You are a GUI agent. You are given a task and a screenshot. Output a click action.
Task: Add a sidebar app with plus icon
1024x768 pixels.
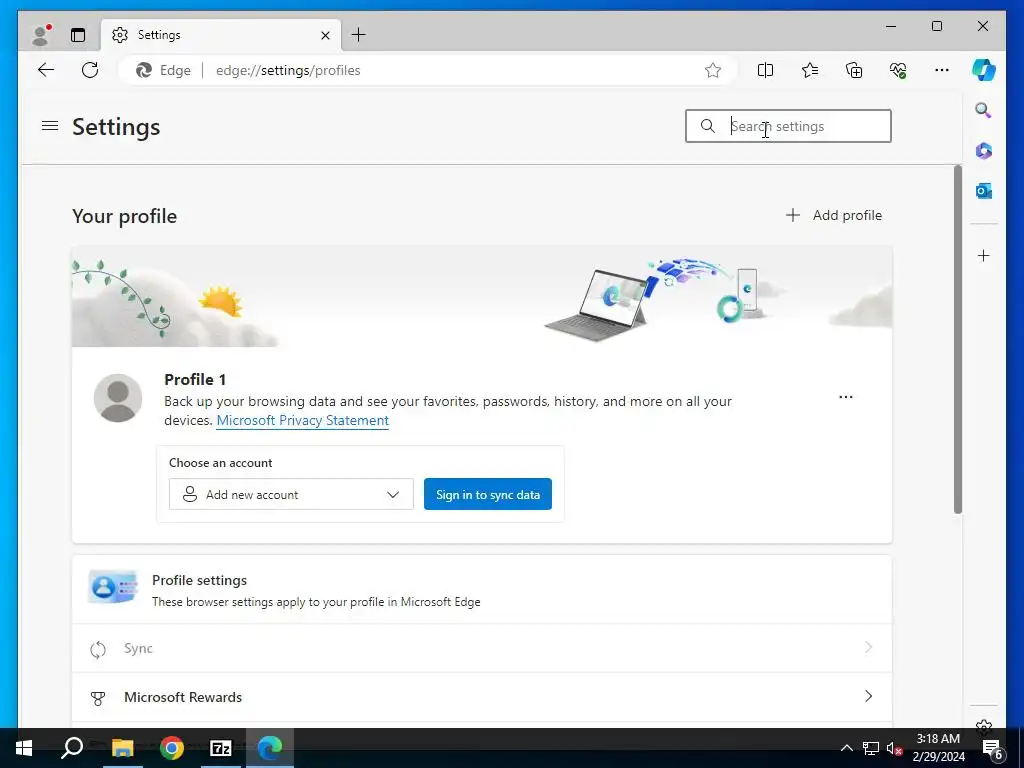984,255
